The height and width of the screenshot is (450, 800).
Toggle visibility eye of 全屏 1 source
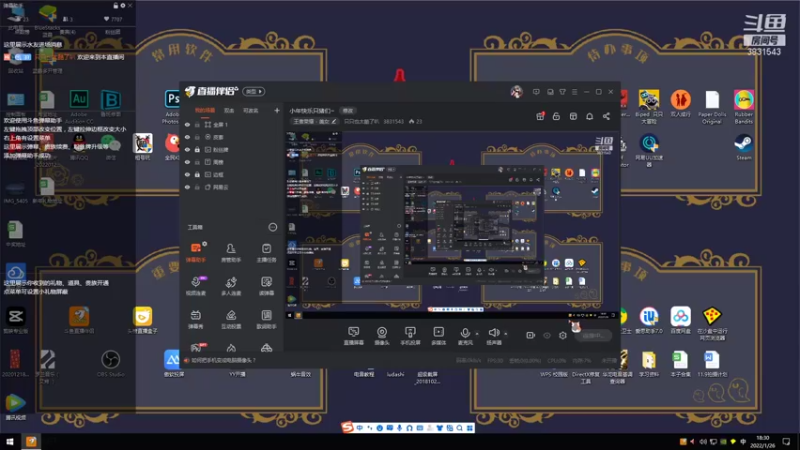point(187,124)
